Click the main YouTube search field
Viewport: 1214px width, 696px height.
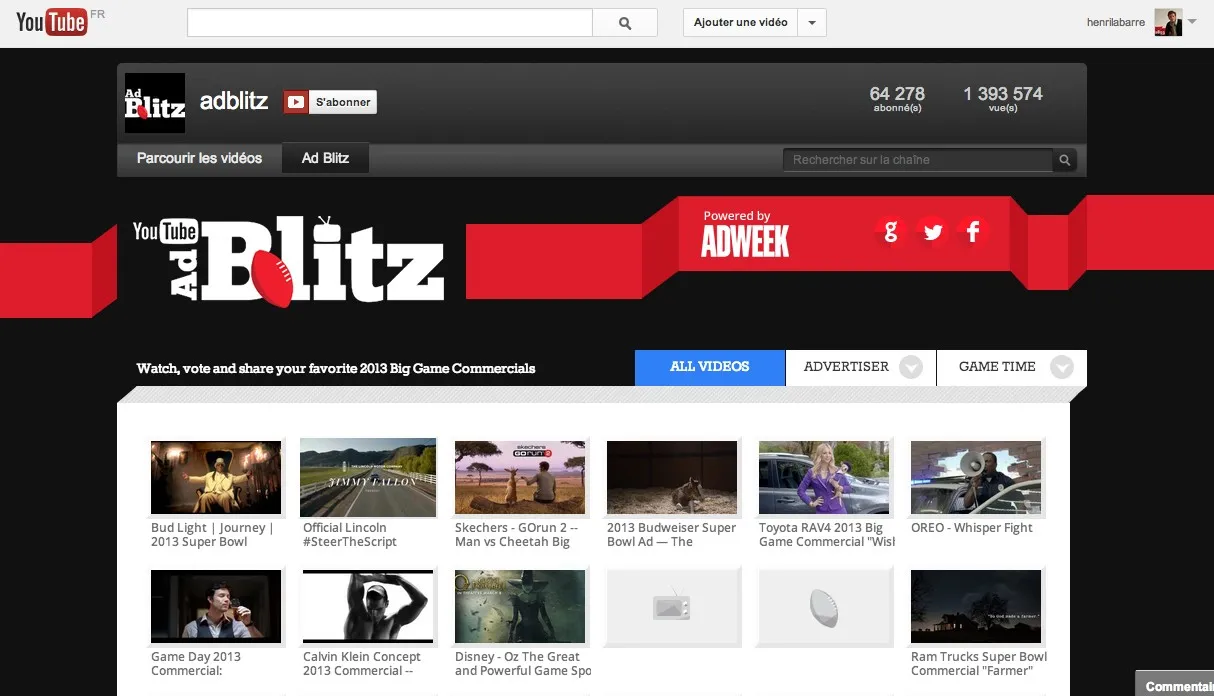[390, 23]
